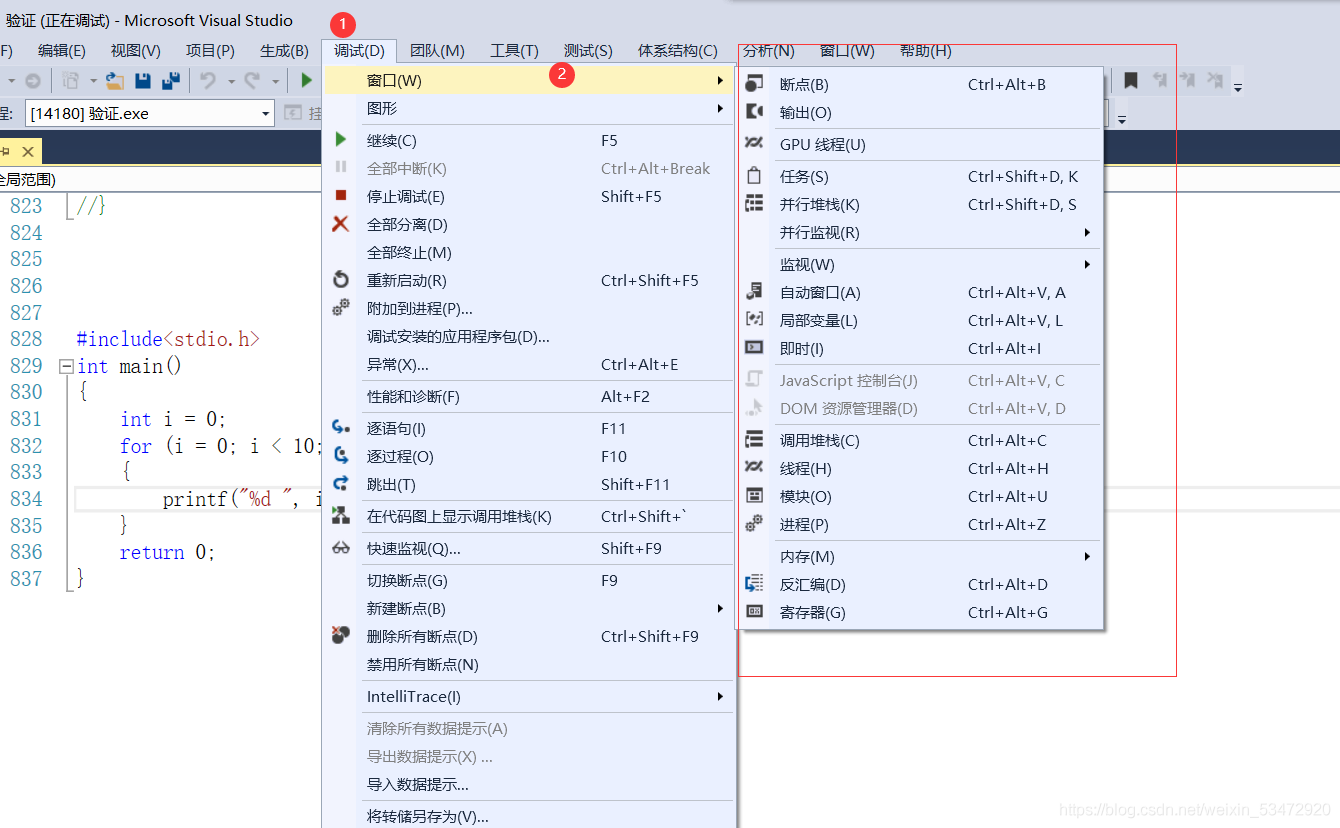1340x828 pixels.
Task: Toggle a bookmark with the bookmark icon
Action: click(1131, 81)
